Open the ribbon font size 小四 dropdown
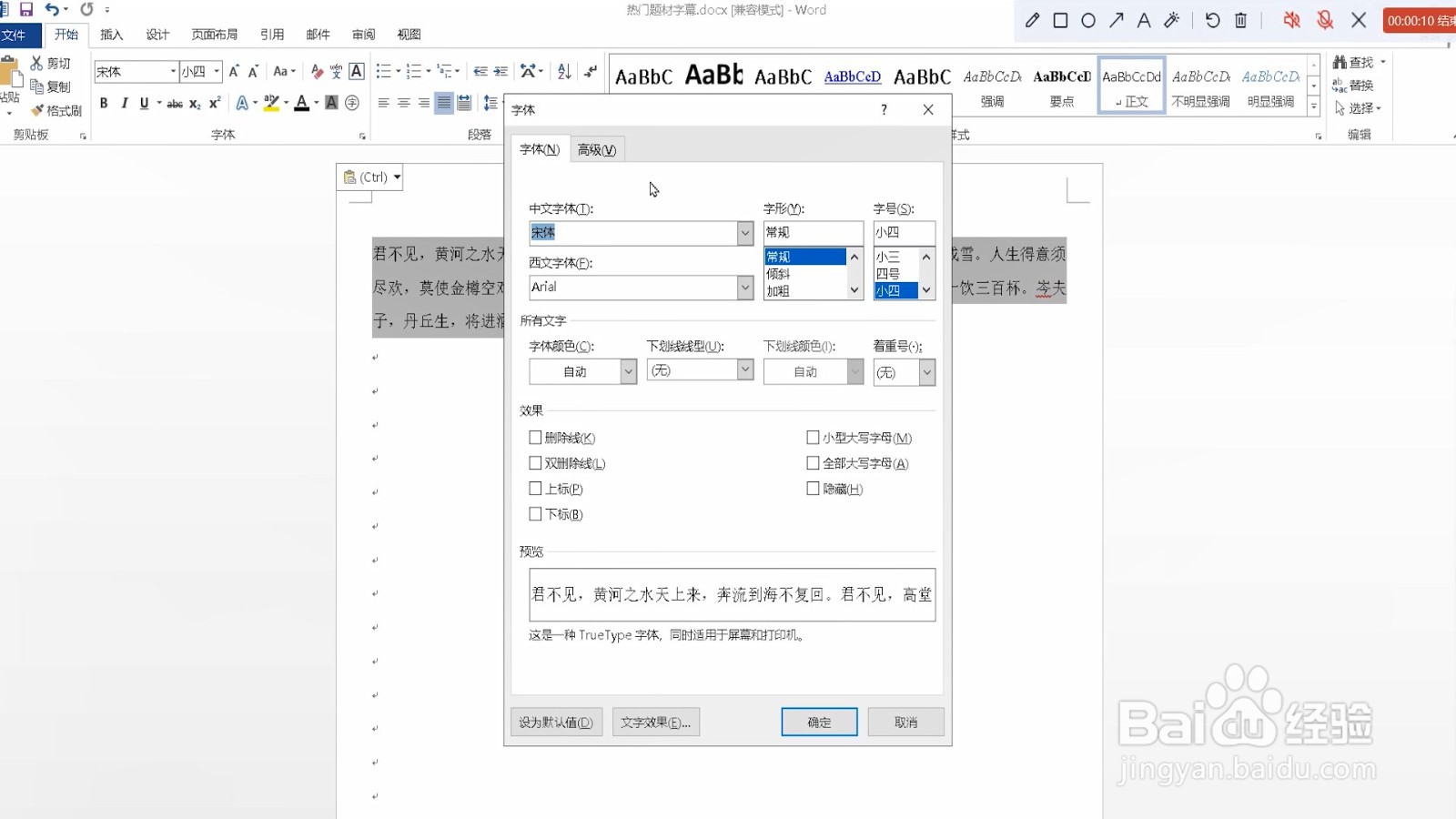The height and width of the screenshot is (819, 1456). pyautogui.click(x=217, y=71)
